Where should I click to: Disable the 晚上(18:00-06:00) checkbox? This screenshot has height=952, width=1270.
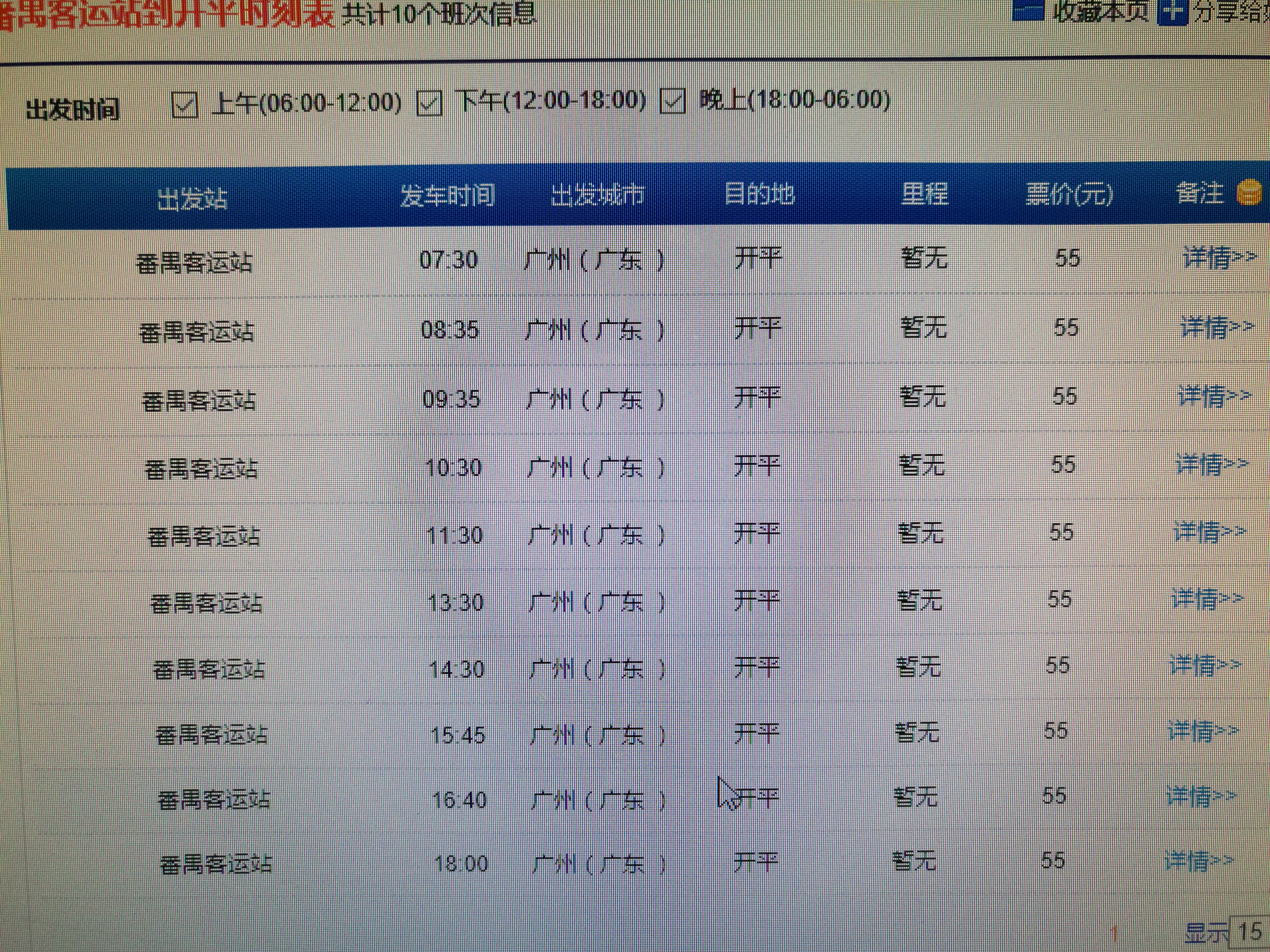[672, 102]
